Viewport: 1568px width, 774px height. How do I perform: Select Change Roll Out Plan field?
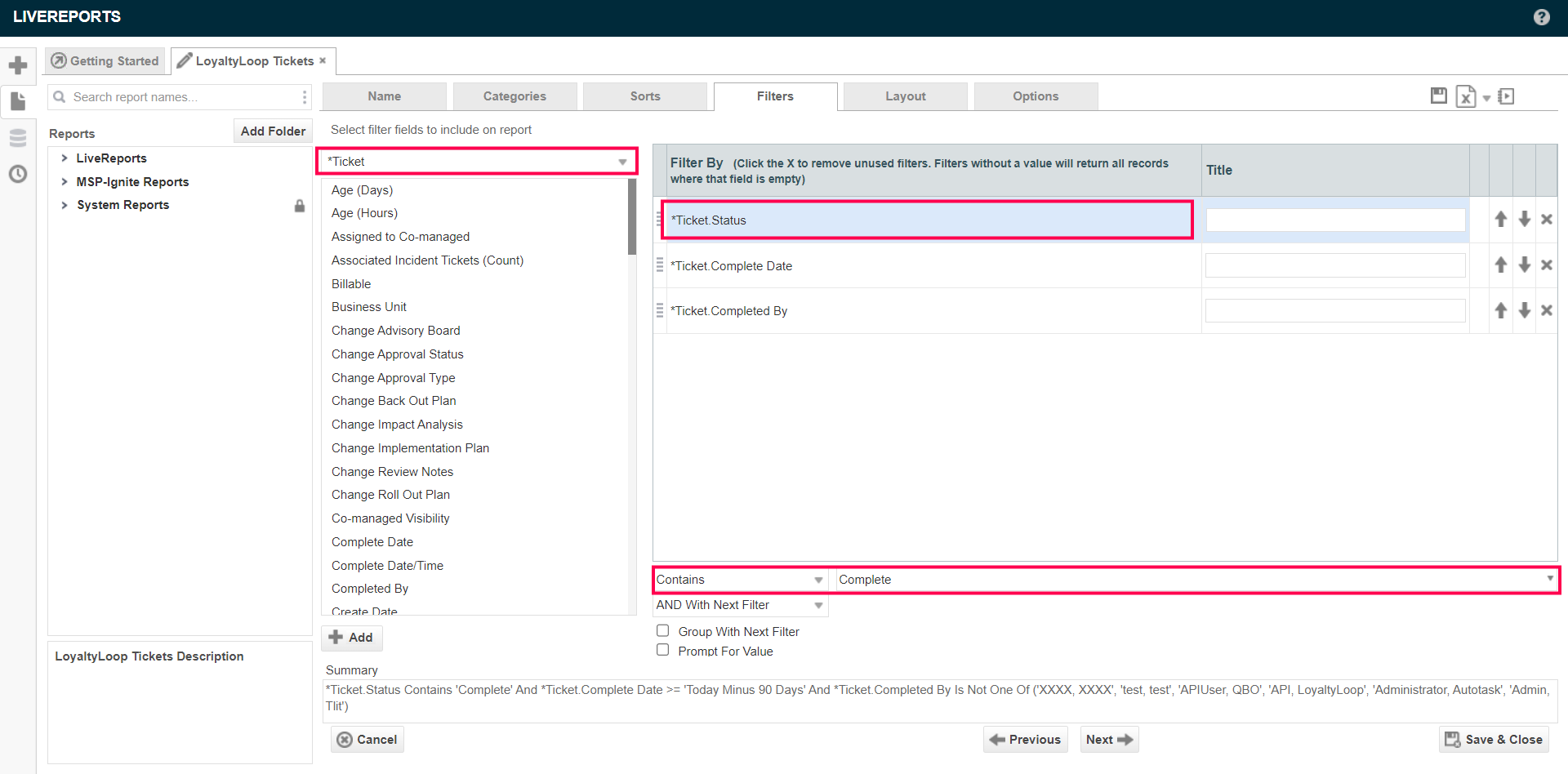391,495
